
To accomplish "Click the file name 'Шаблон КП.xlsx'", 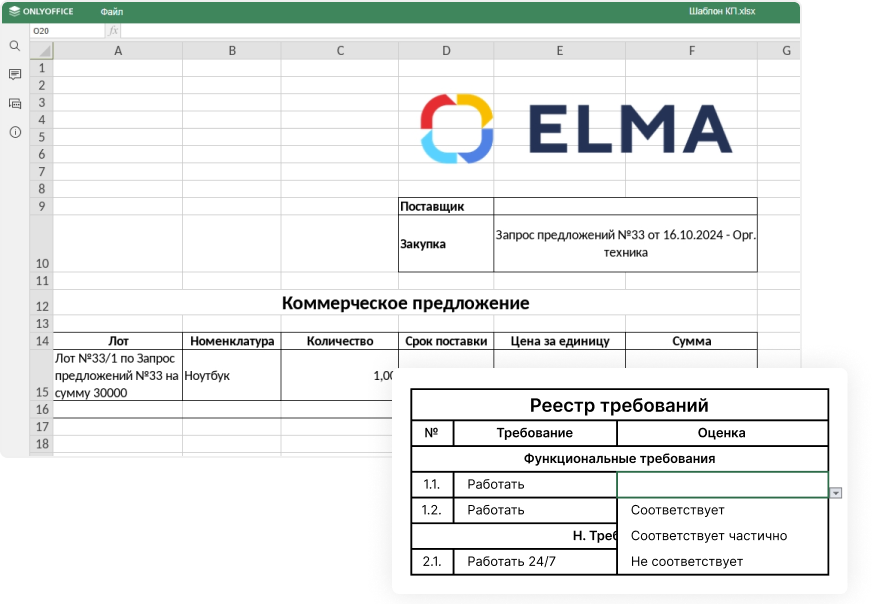I will pos(722,11).
